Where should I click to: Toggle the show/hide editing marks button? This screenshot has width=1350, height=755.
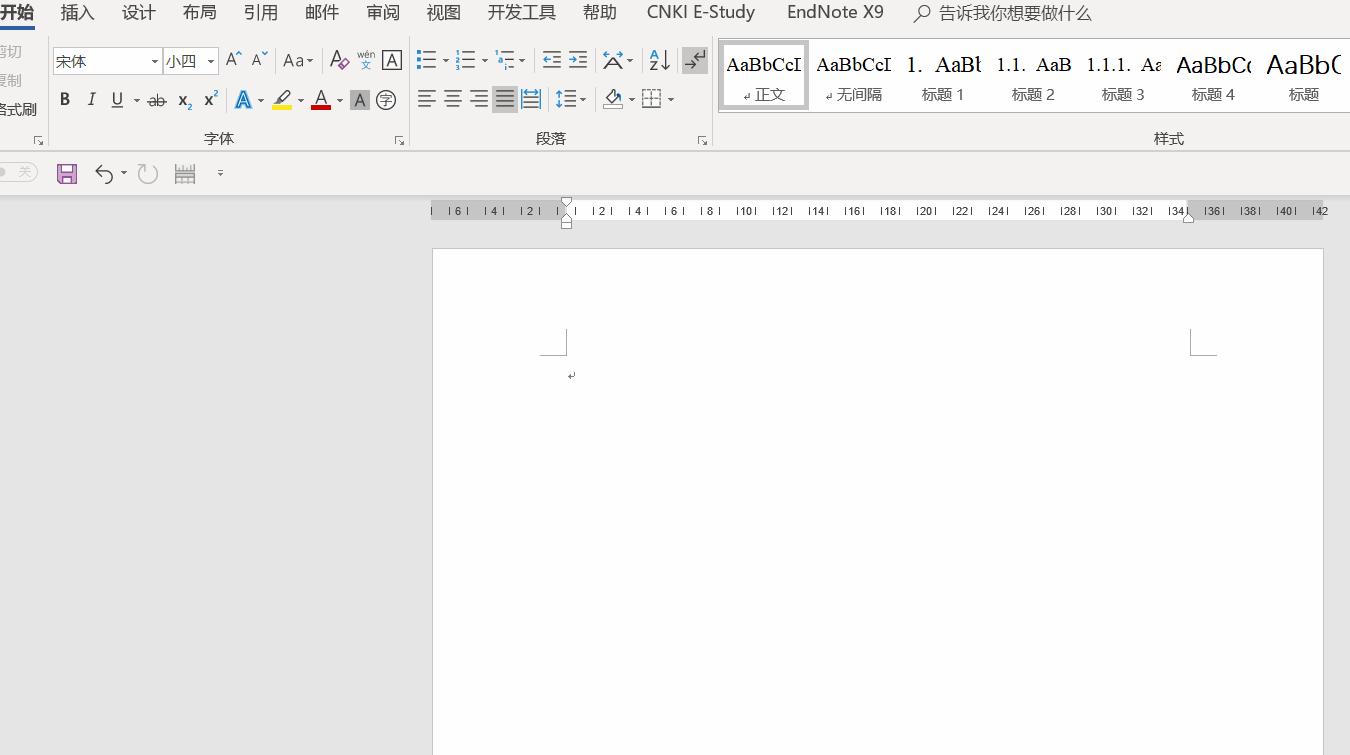[x=695, y=60]
